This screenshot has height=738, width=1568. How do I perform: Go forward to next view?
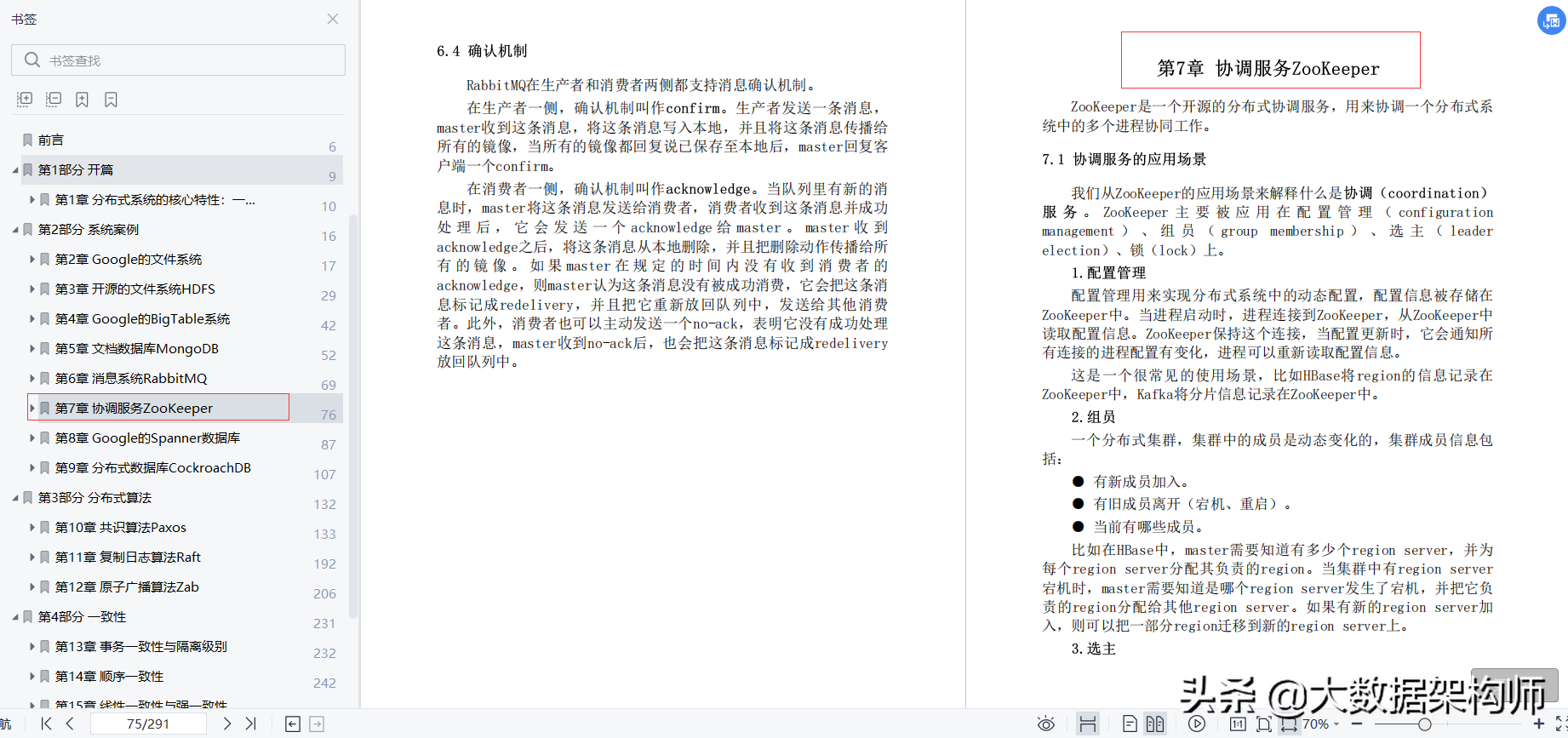317,724
